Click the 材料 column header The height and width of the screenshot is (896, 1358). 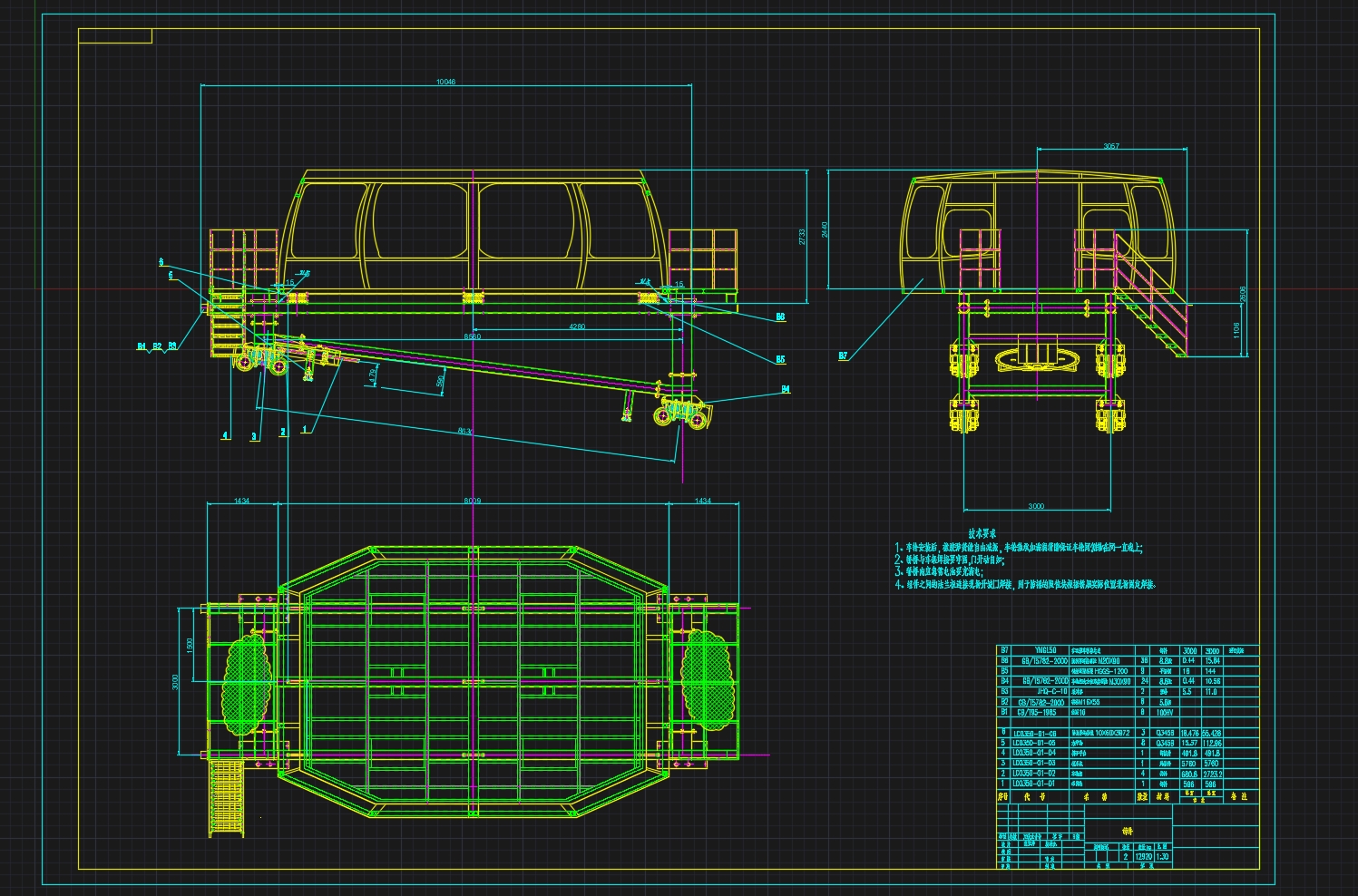(x=1162, y=796)
